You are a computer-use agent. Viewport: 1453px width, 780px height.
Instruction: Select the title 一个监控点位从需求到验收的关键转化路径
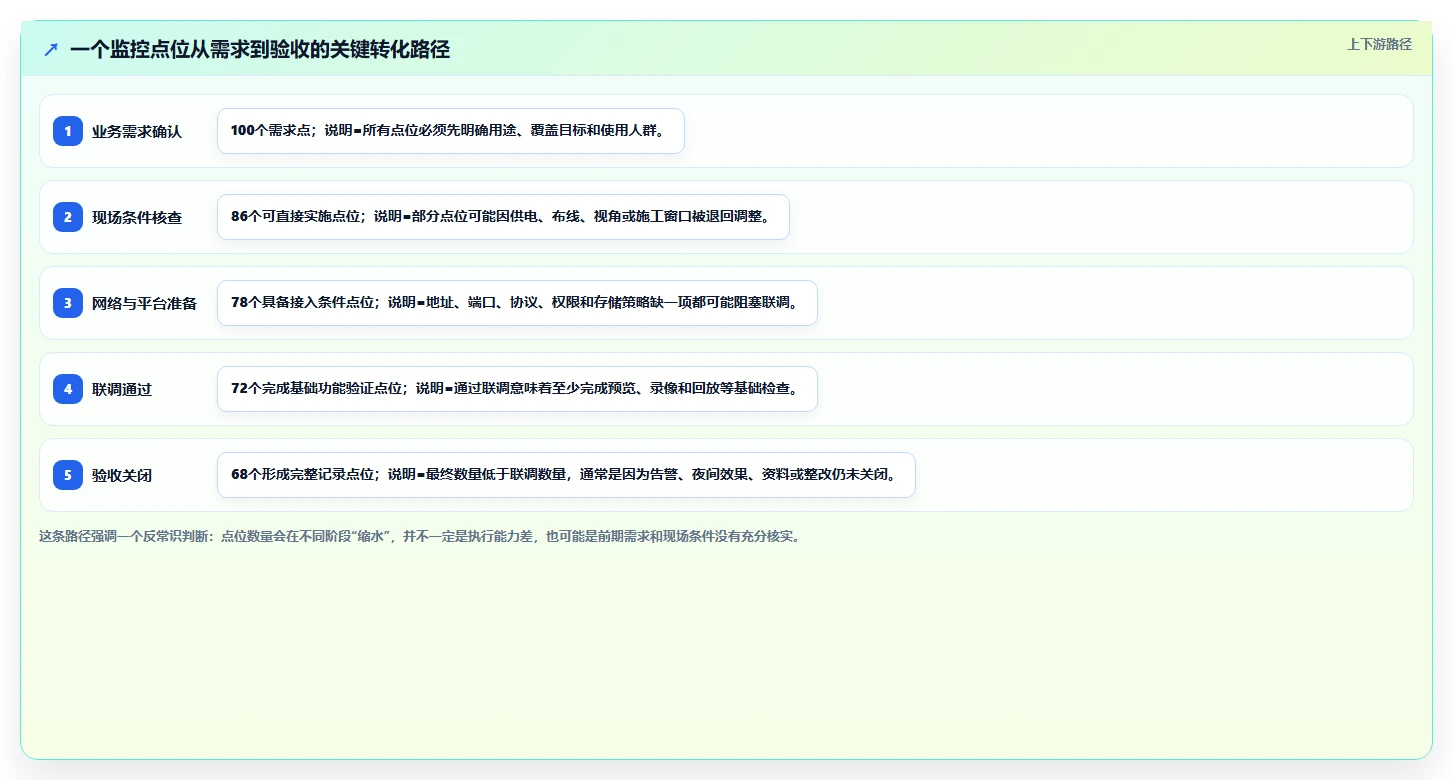[260, 50]
